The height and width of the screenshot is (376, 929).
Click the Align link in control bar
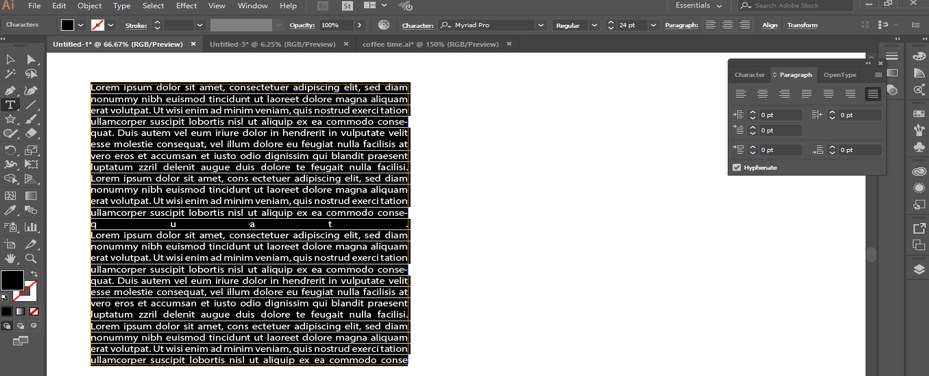(770, 25)
